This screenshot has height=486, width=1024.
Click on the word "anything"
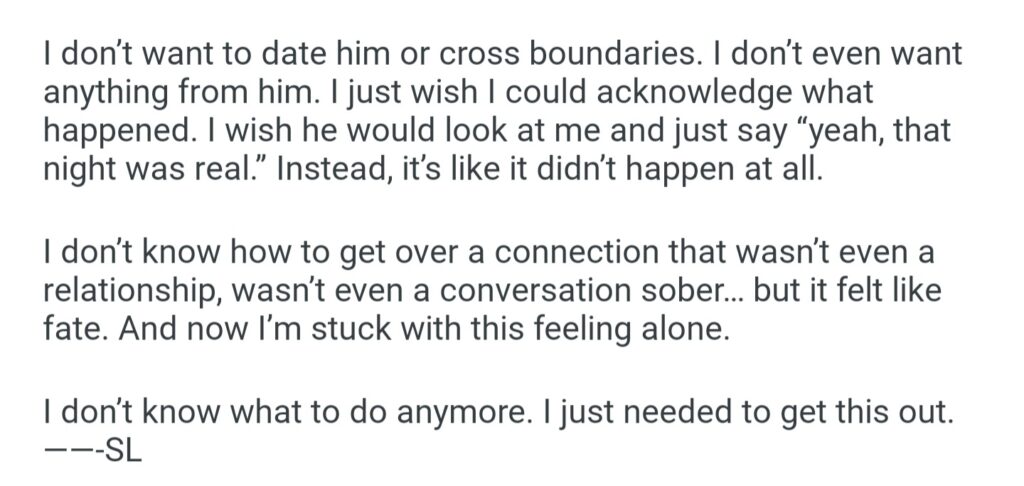pyautogui.click(x=108, y=93)
